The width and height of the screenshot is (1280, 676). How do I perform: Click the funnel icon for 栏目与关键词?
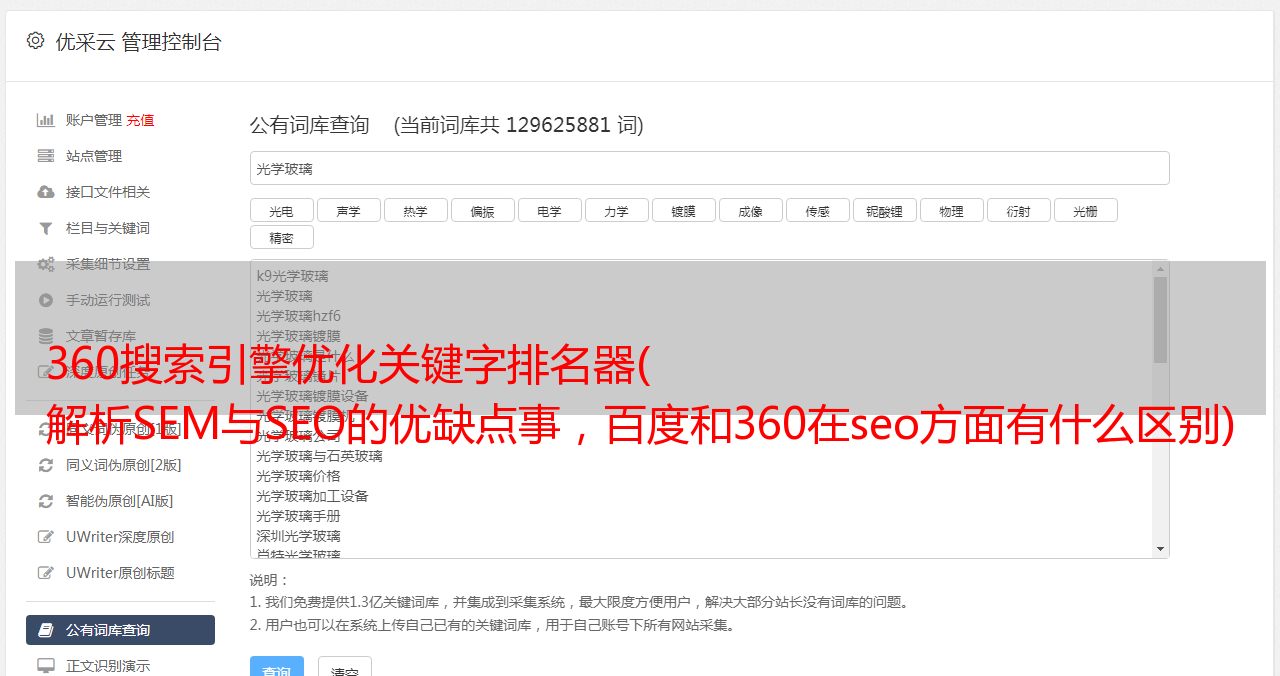46,228
